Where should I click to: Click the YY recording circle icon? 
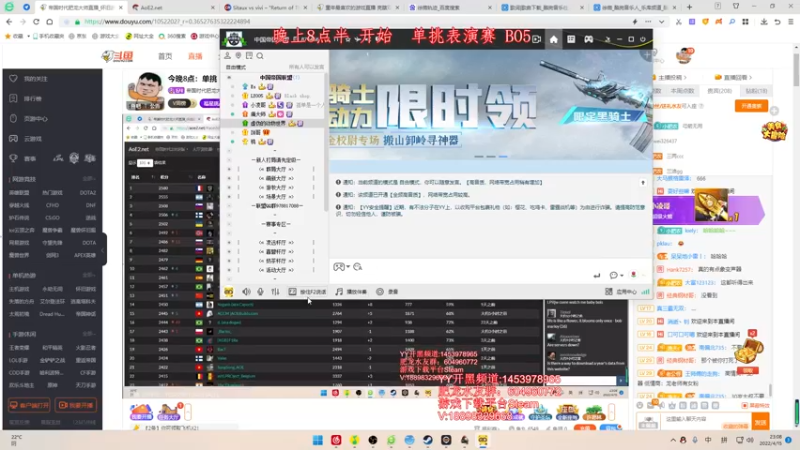click(x=380, y=291)
